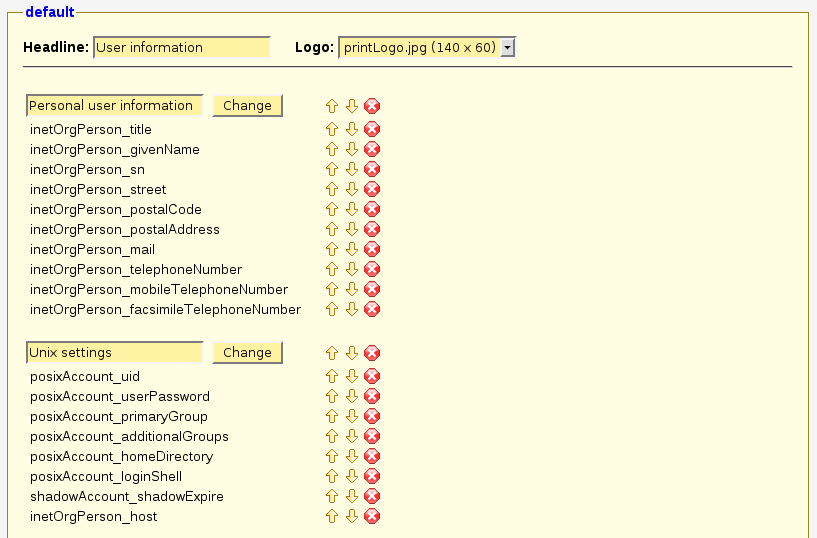Image resolution: width=817 pixels, height=538 pixels.
Task: Move posixAccount_loginShell down
Action: tap(351, 476)
